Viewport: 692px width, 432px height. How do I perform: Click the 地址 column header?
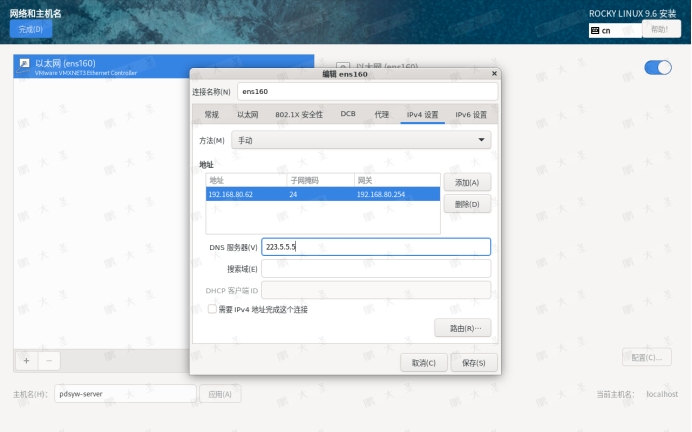[x=246, y=180]
